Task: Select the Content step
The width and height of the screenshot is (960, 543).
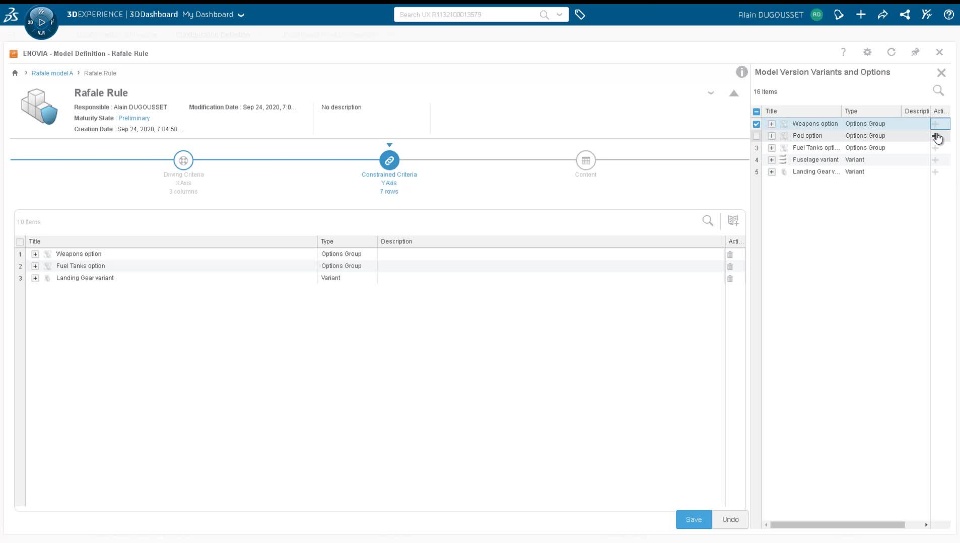Action: tap(585, 160)
